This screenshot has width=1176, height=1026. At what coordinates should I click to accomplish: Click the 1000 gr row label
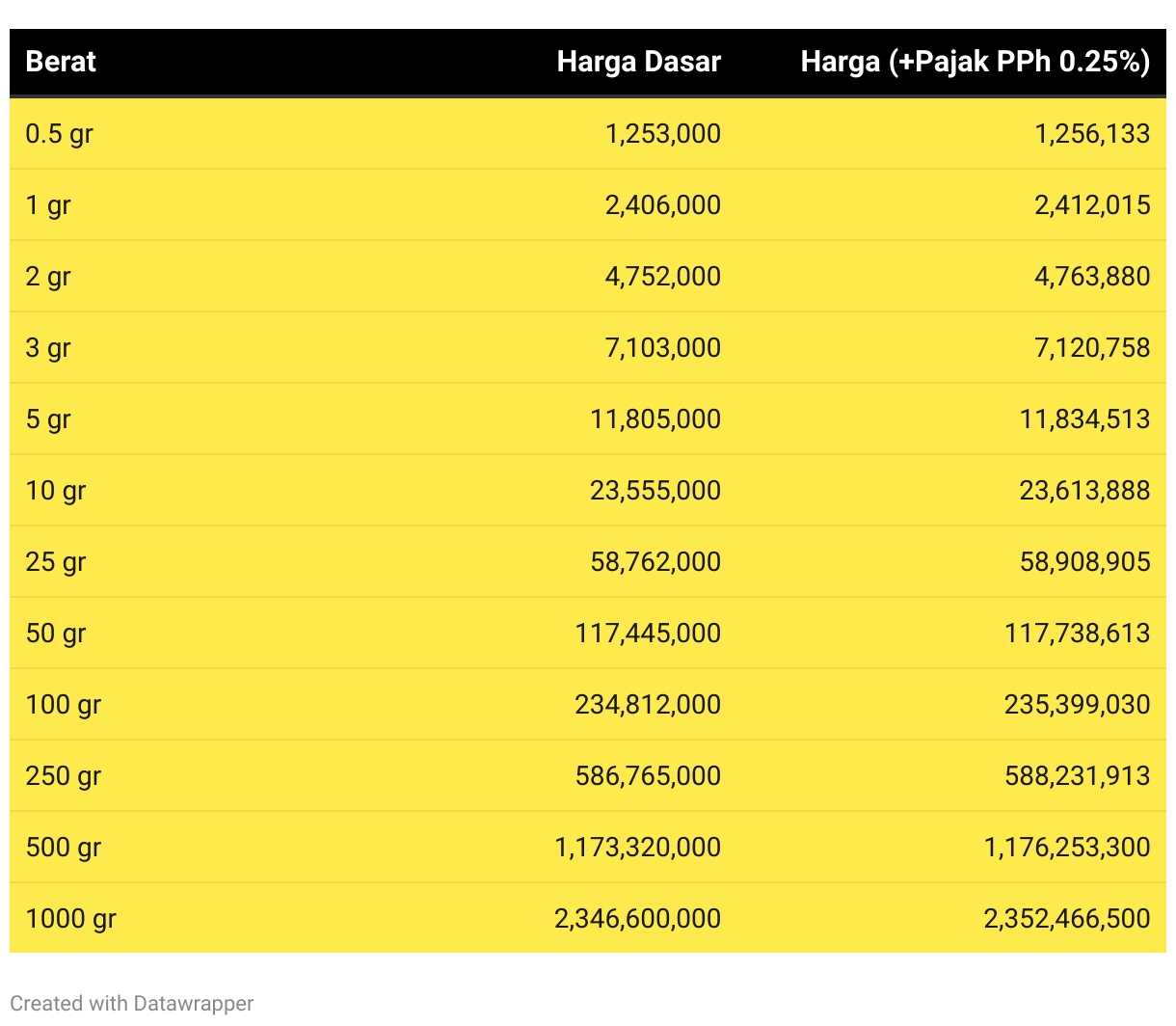[70, 919]
